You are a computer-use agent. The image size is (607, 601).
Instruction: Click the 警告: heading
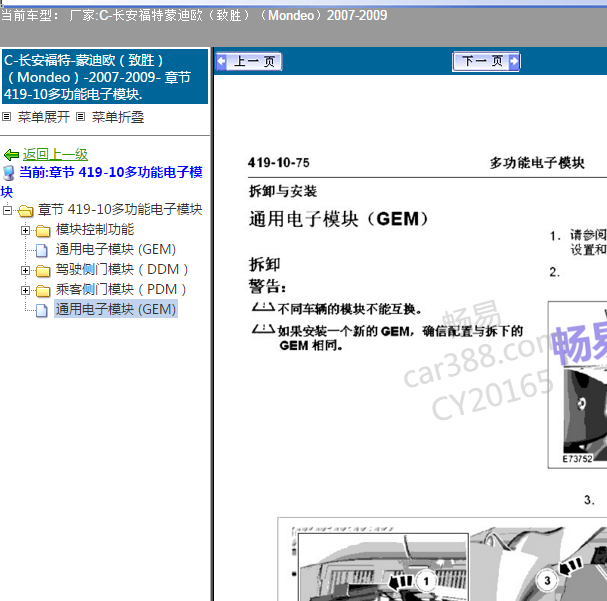pyautogui.click(x=267, y=287)
